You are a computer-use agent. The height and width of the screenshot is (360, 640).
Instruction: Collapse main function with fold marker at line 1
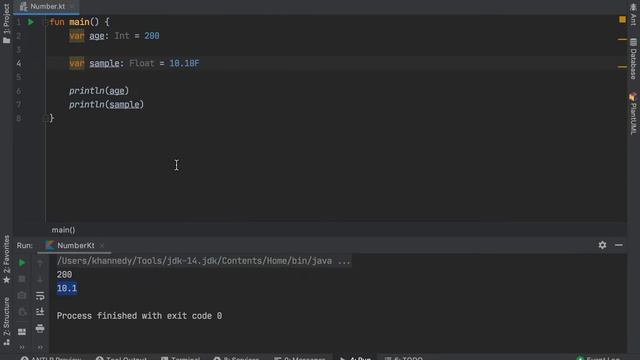point(45,22)
